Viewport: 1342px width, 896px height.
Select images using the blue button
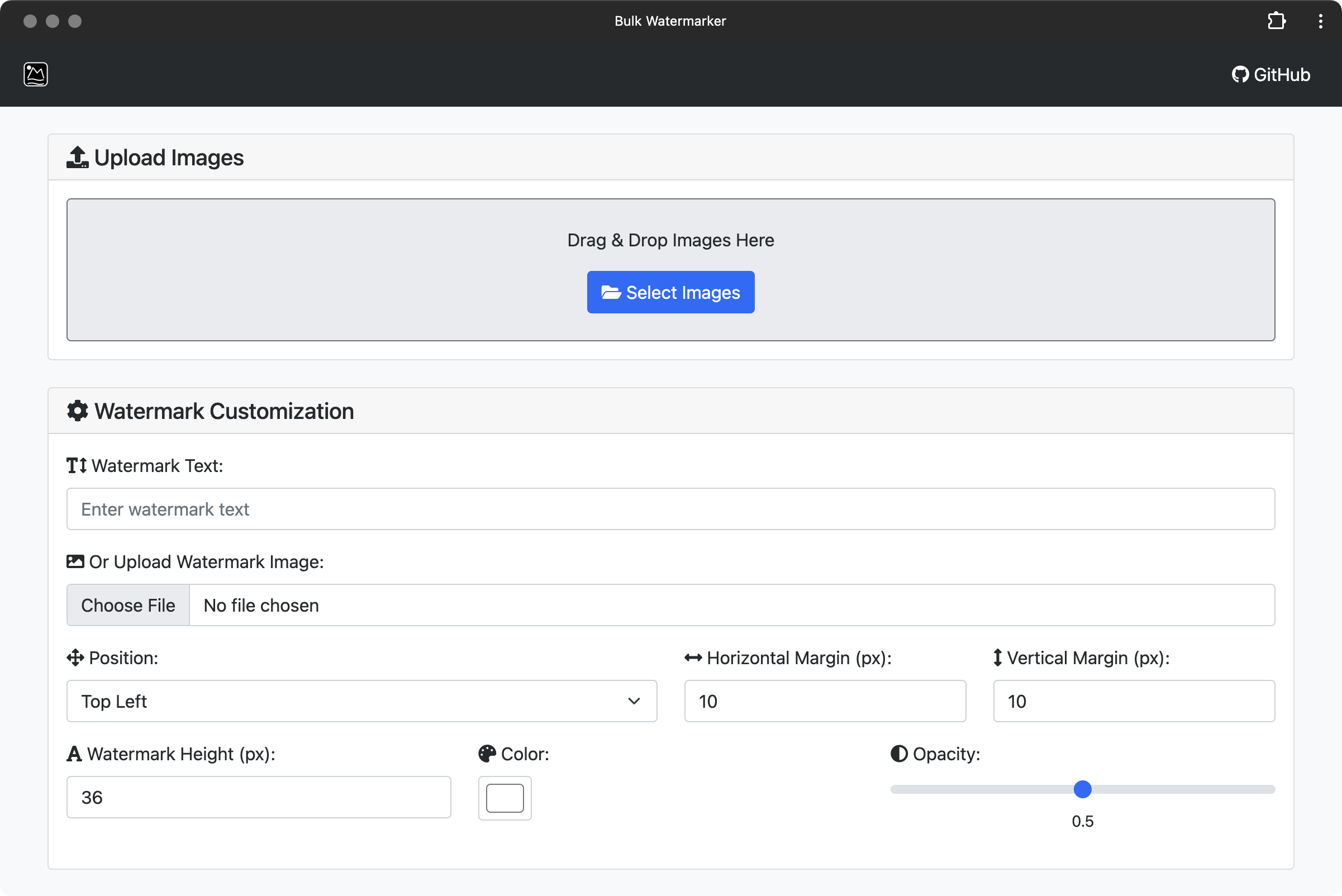pyautogui.click(x=671, y=292)
